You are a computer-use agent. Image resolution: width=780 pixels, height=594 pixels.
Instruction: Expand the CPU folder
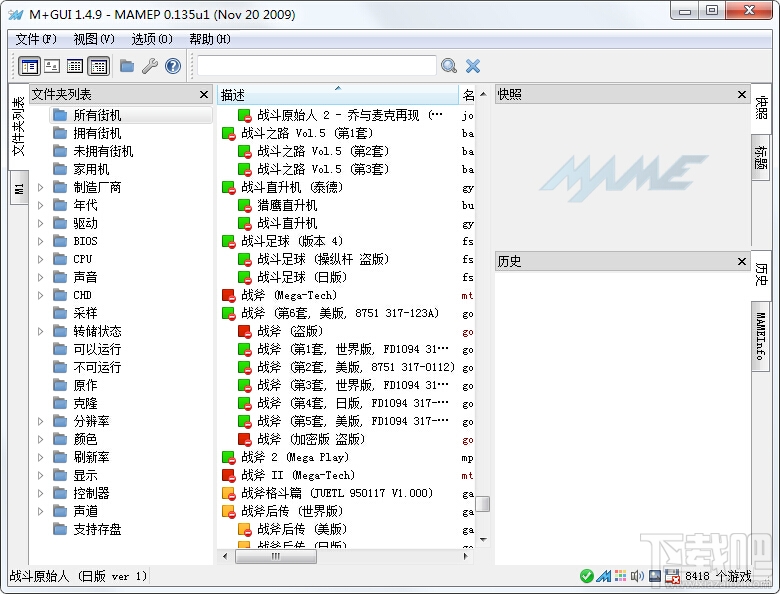click(41, 259)
